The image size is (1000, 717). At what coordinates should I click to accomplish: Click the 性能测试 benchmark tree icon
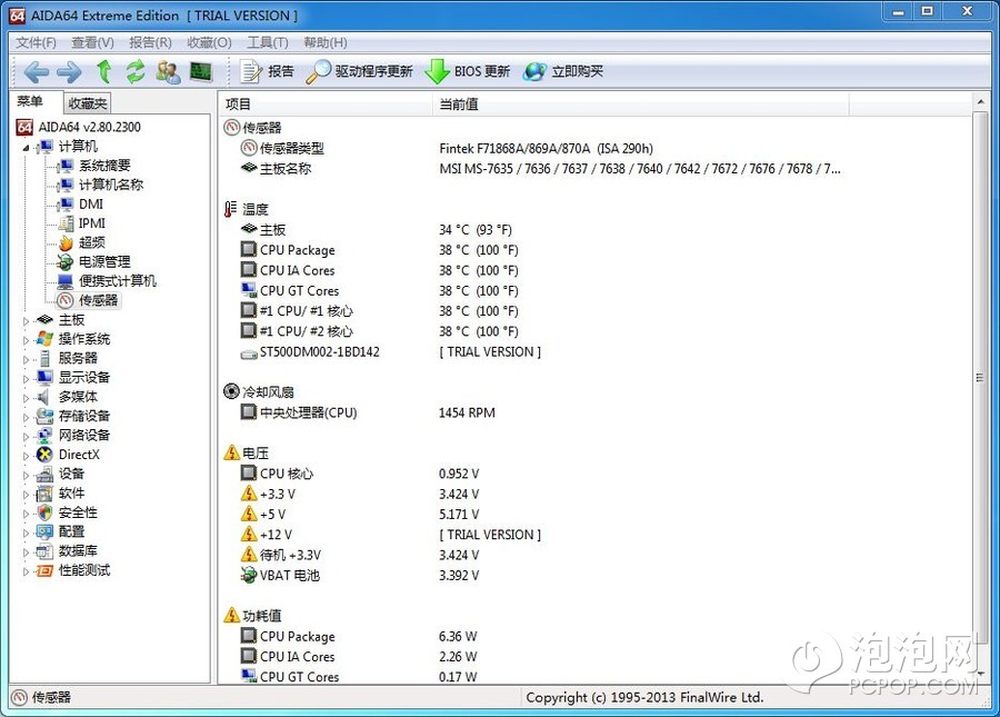coord(45,570)
